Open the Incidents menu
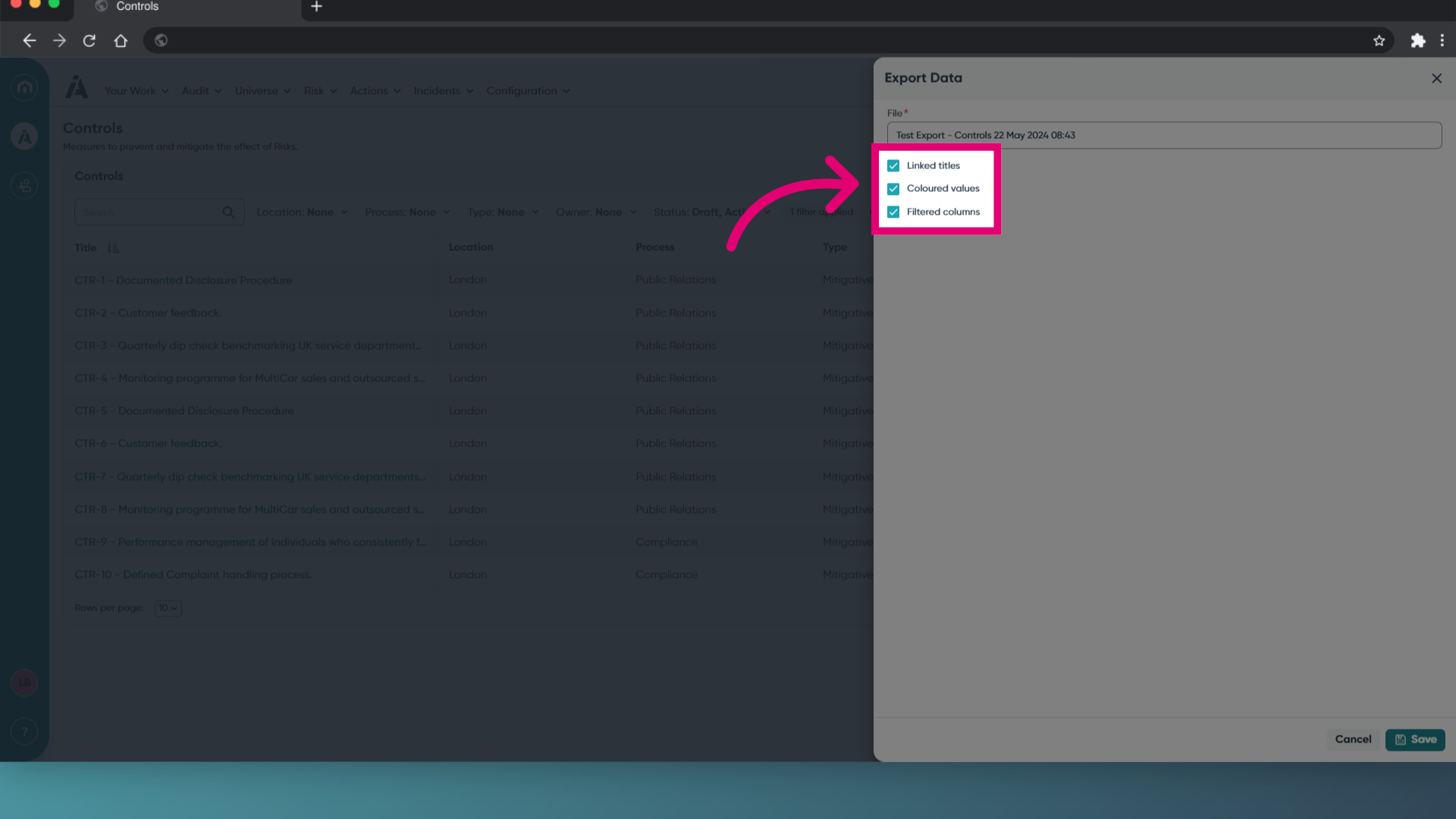Screen dimensions: 1456x819 point(444,91)
